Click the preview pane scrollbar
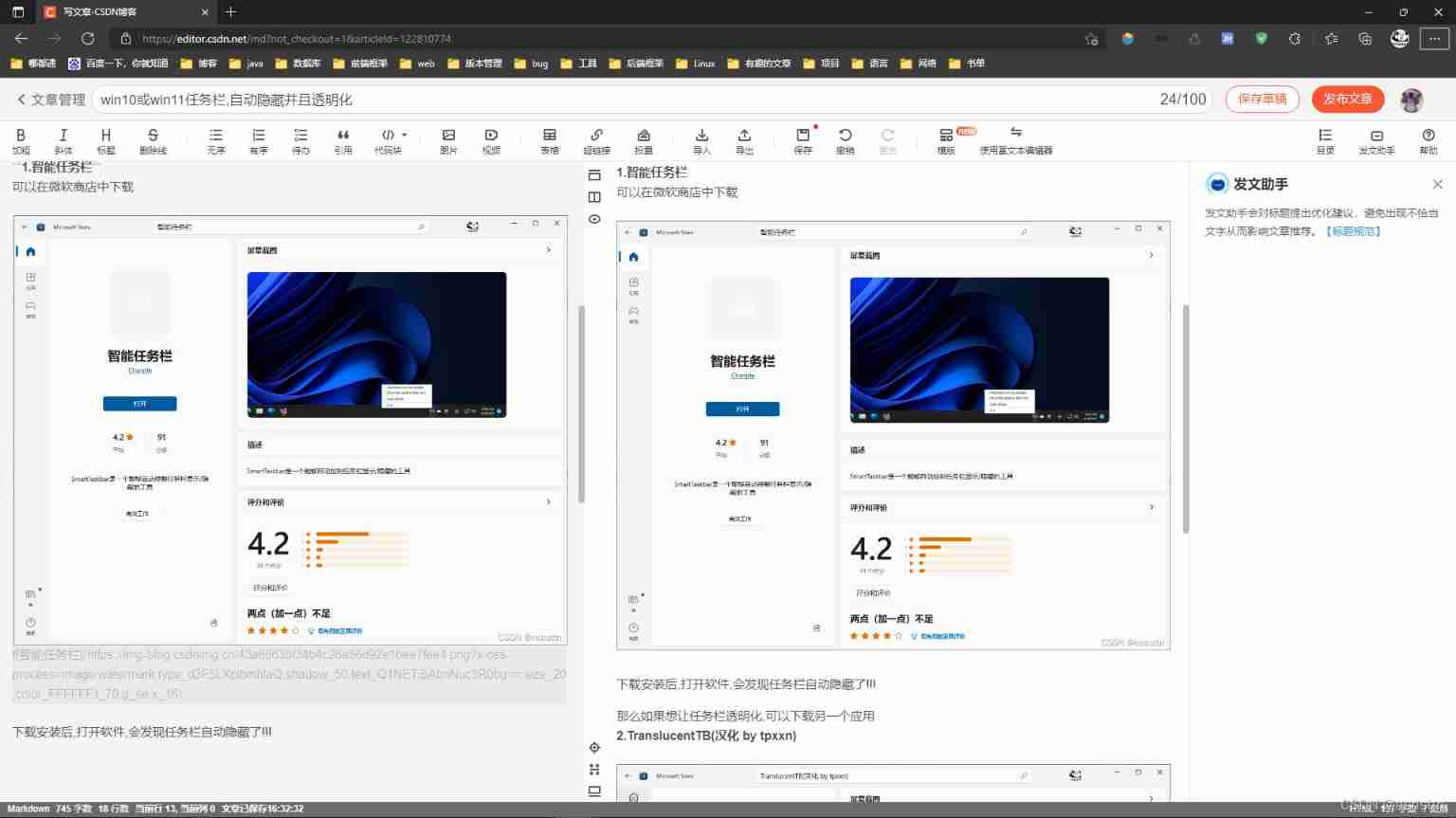 [x=1185, y=419]
